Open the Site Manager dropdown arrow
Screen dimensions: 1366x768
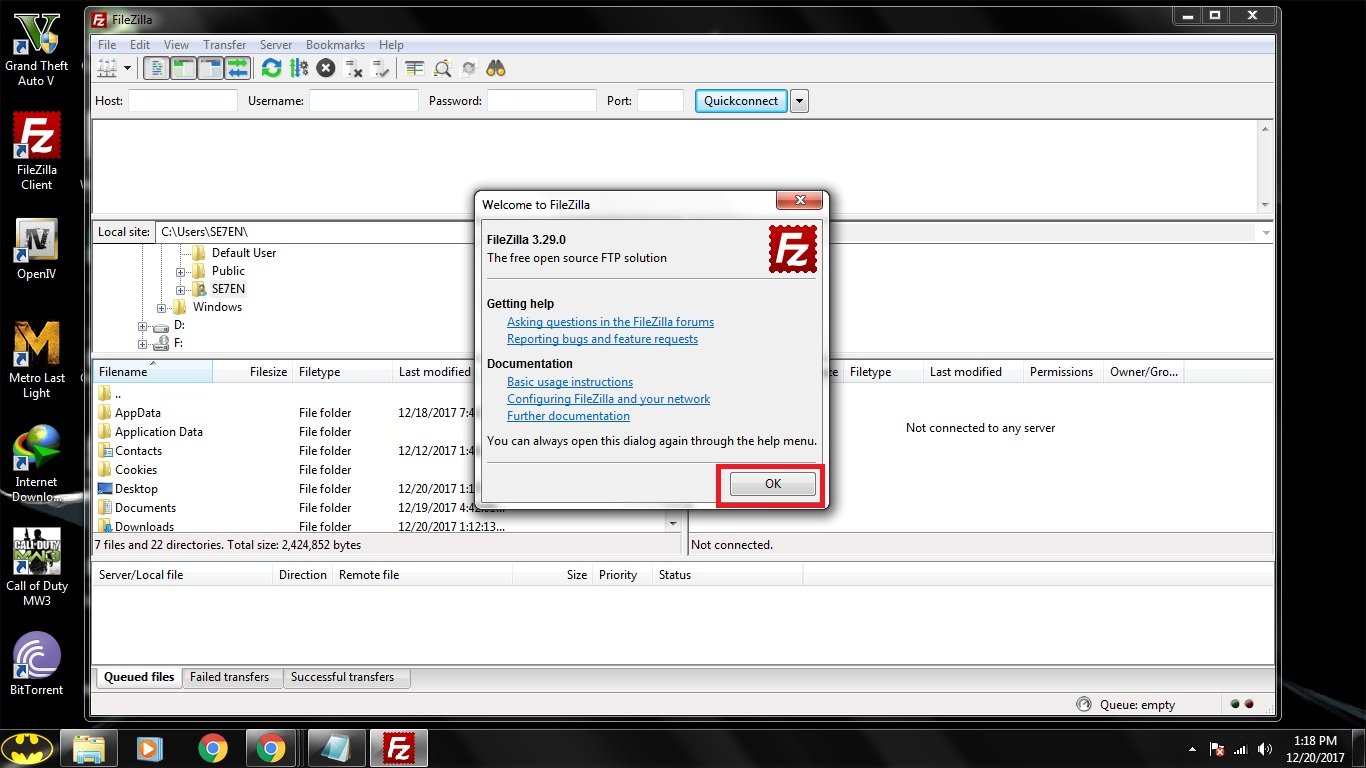coord(127,68)
